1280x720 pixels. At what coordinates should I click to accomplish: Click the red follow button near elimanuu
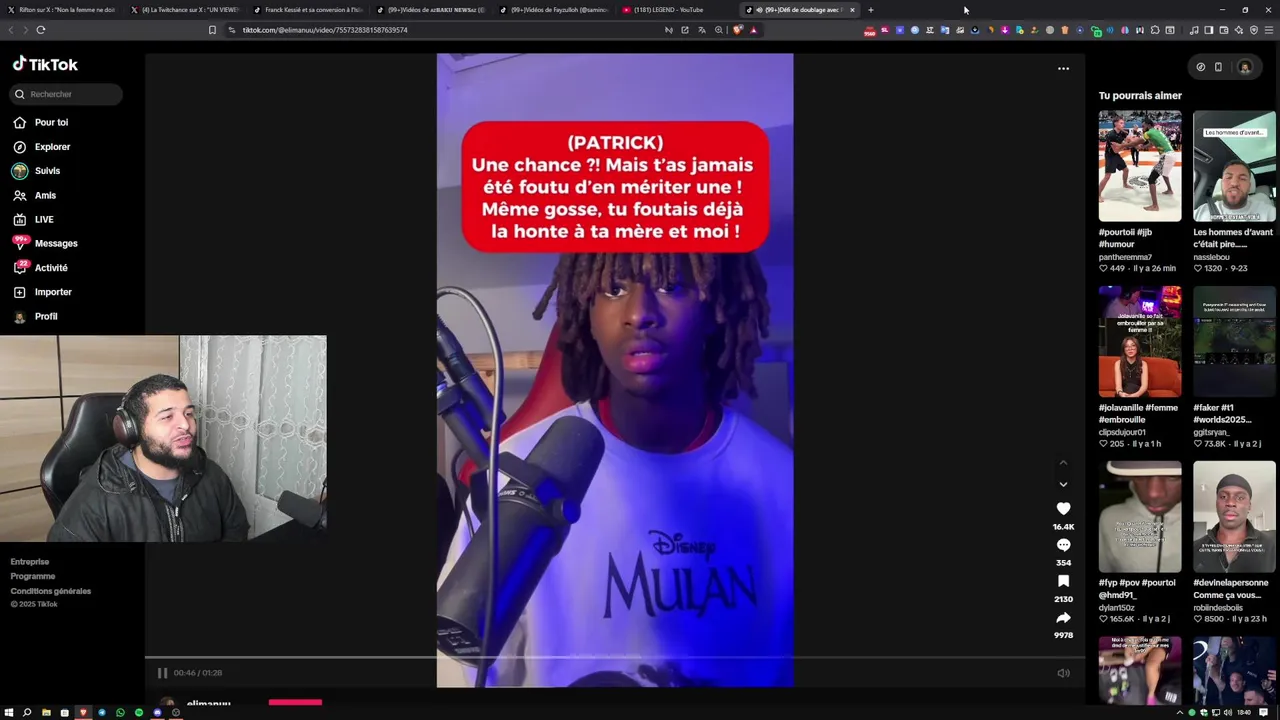(x=295, y=702)
